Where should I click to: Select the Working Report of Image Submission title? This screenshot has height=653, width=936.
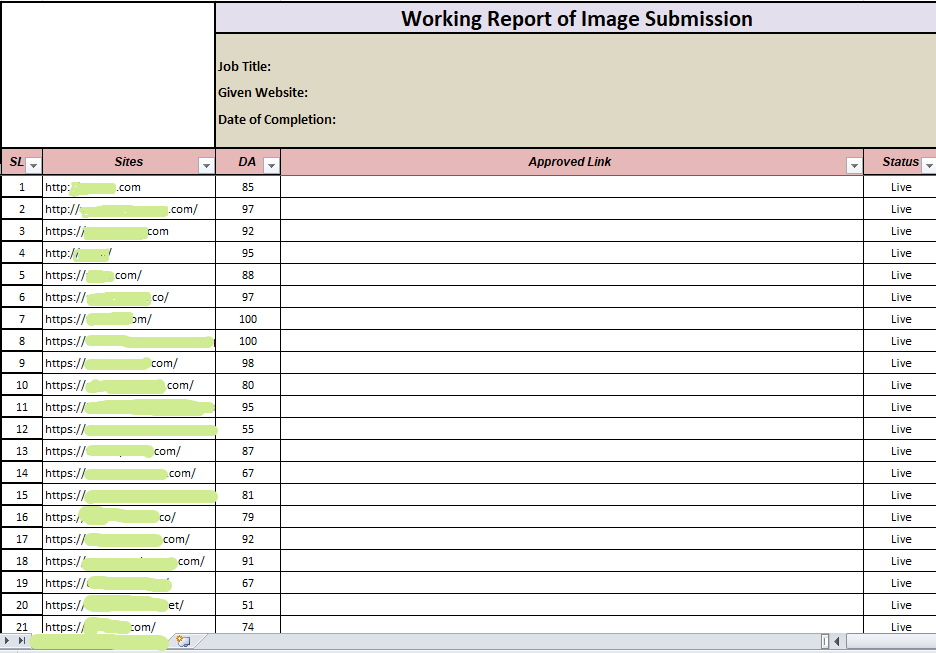click(576, 18)
